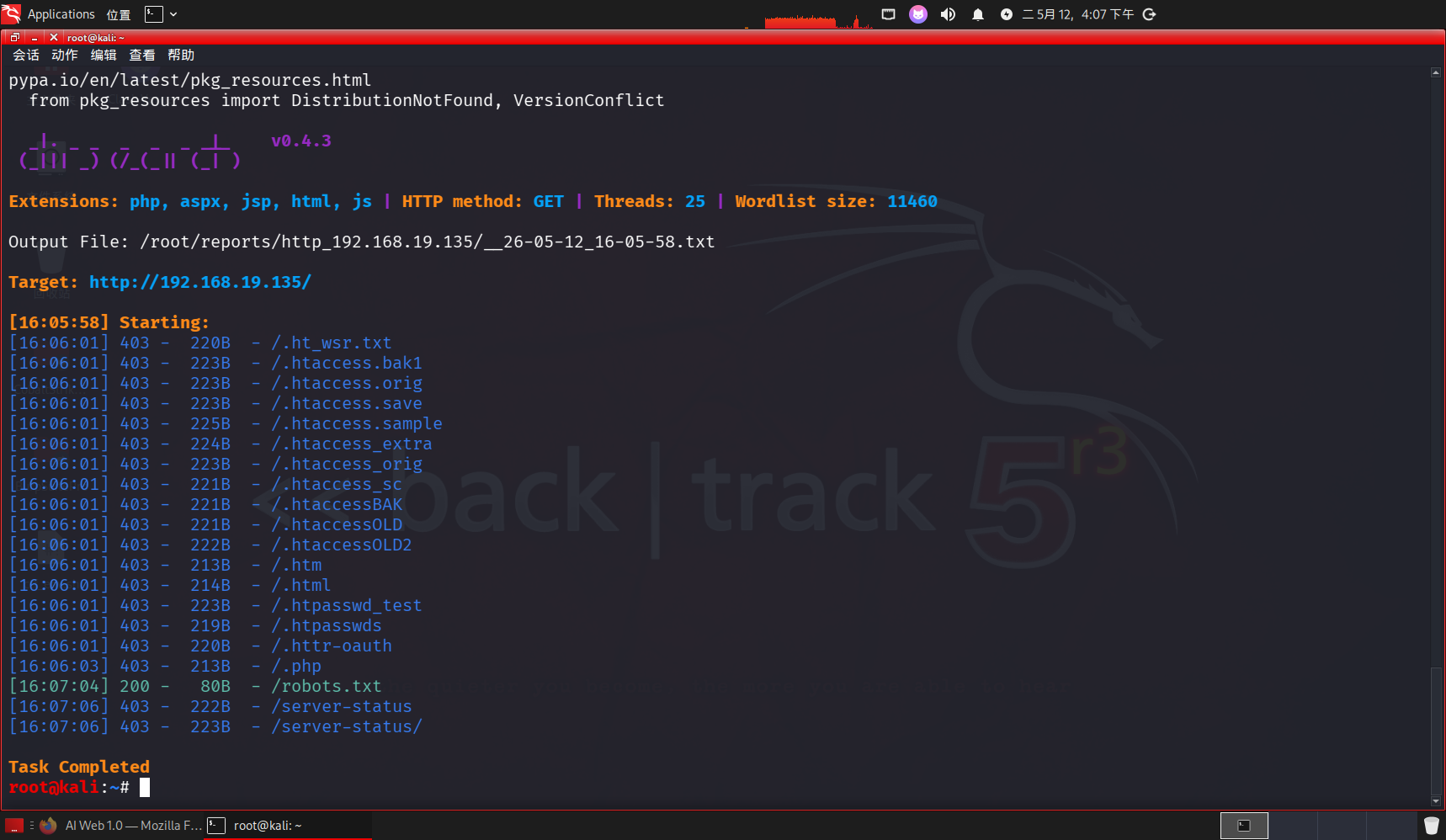Click the /.htaccess.bak1 path text
Viewport: 1446px width, 840px height.
(347, 363)
